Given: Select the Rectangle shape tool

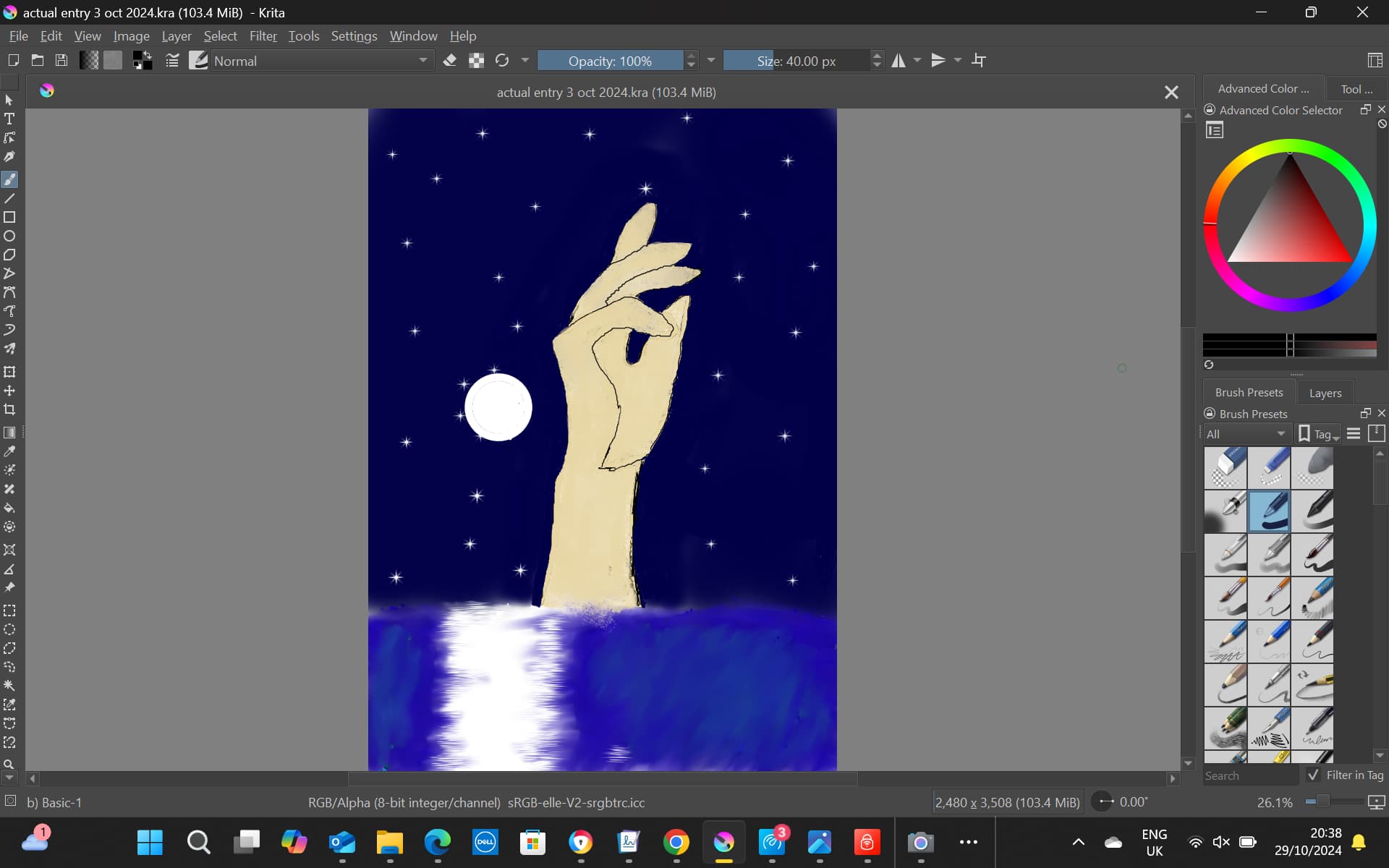Looking at the screenshot, I should click(x=9, y=217).
